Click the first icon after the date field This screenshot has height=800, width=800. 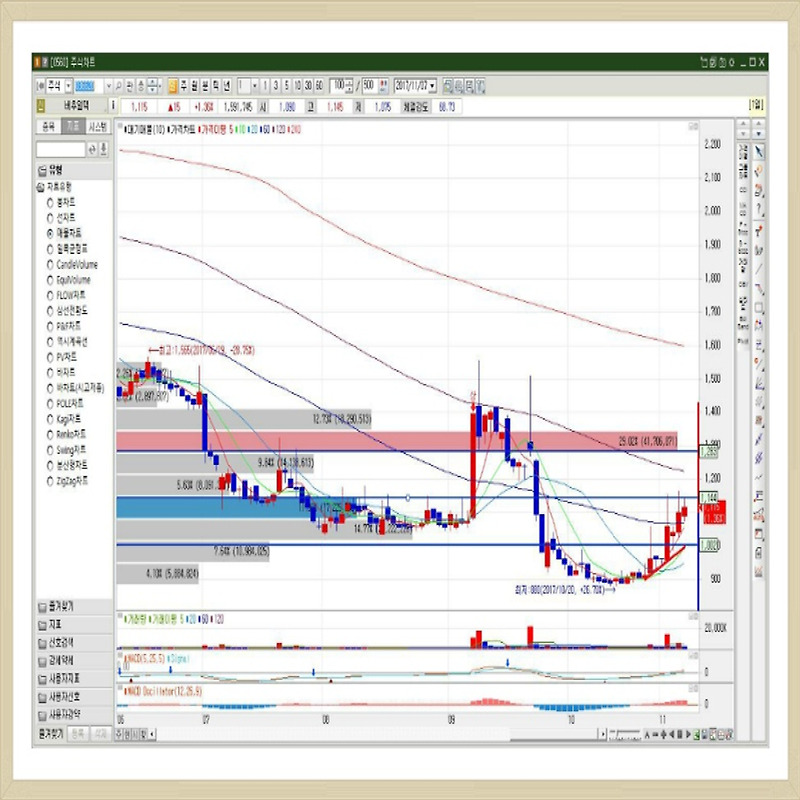pos(448,86)
